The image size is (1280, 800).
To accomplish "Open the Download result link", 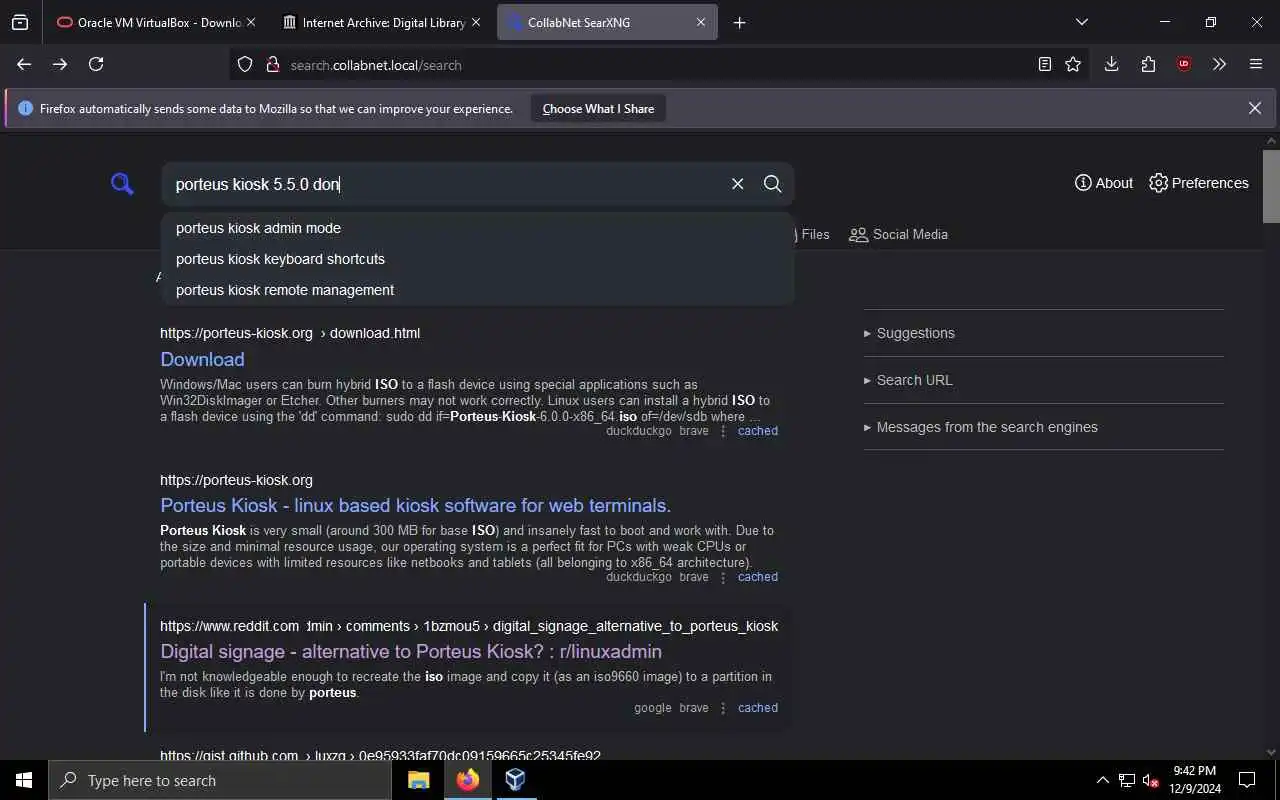I will 202,359.
